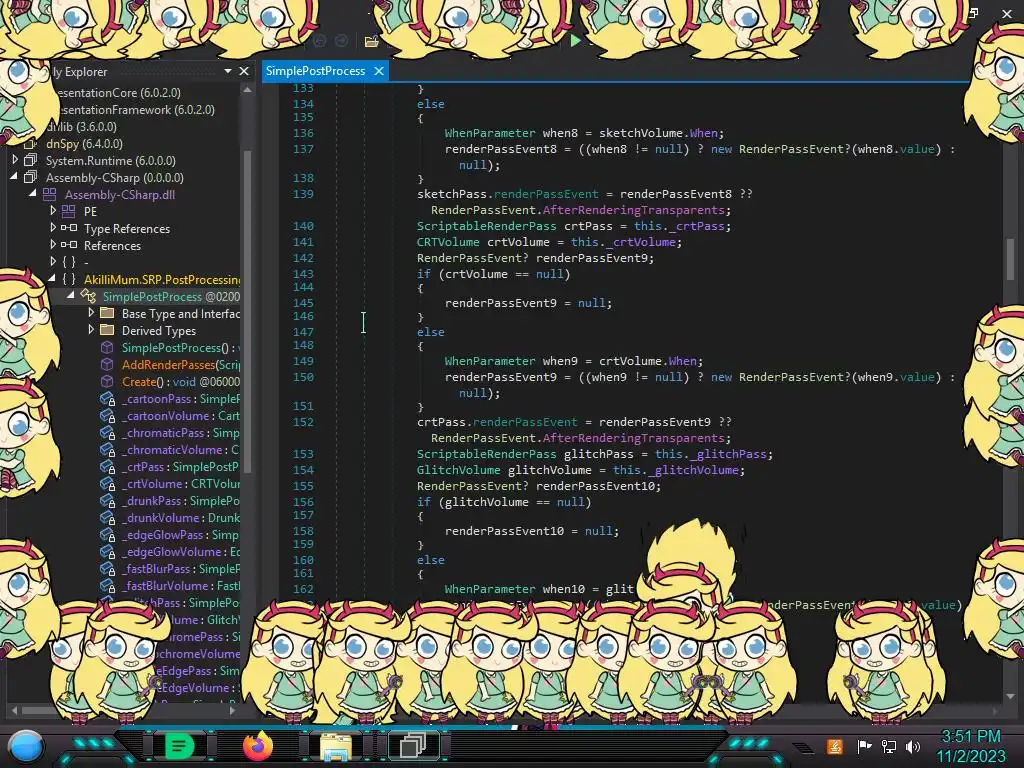Click the Assembly-CSharp (0.0.0.0) assembly icon
The height and width of the screenshot is (768, 1024).
pyautogui.click(x=30, y=177)
